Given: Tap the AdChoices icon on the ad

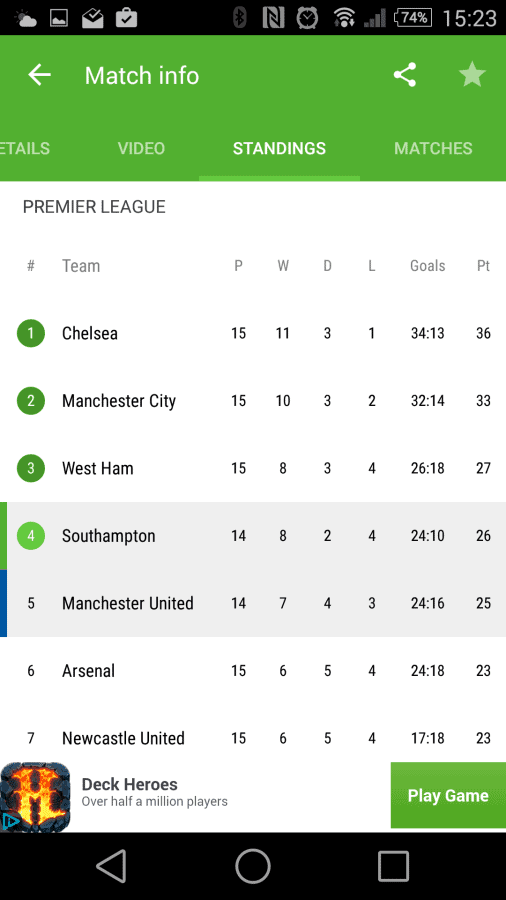Looking at the screenshot, I should coord(9,821).
